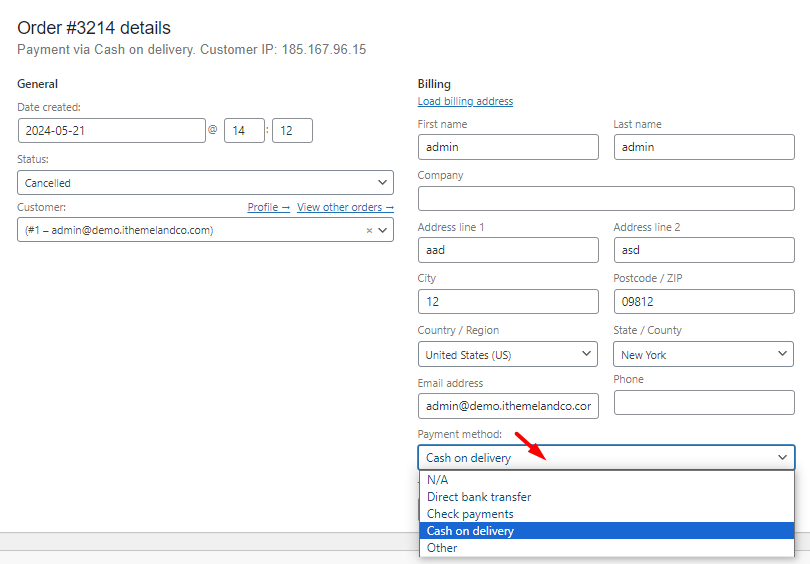This screenshot has height=564, width=810.
Task: Click the billing First name field
Action: (508, 147)
